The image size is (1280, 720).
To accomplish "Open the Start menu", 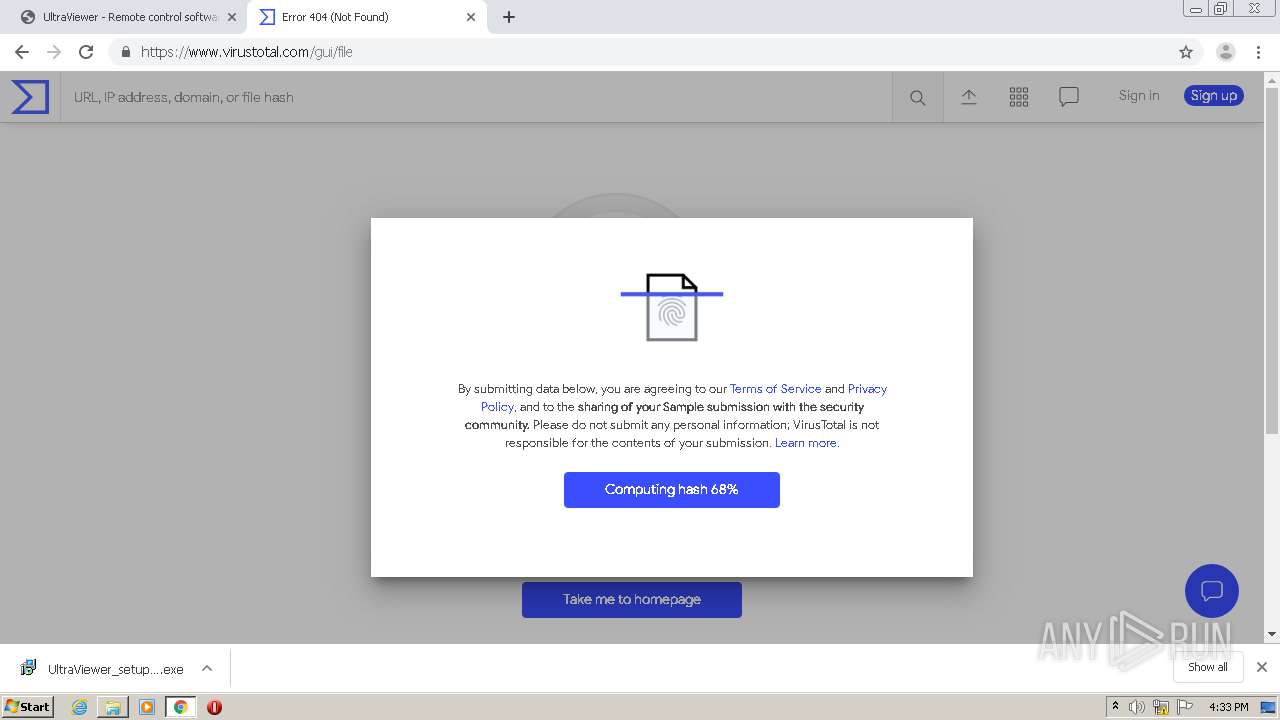I will click(x=27, y=707).
